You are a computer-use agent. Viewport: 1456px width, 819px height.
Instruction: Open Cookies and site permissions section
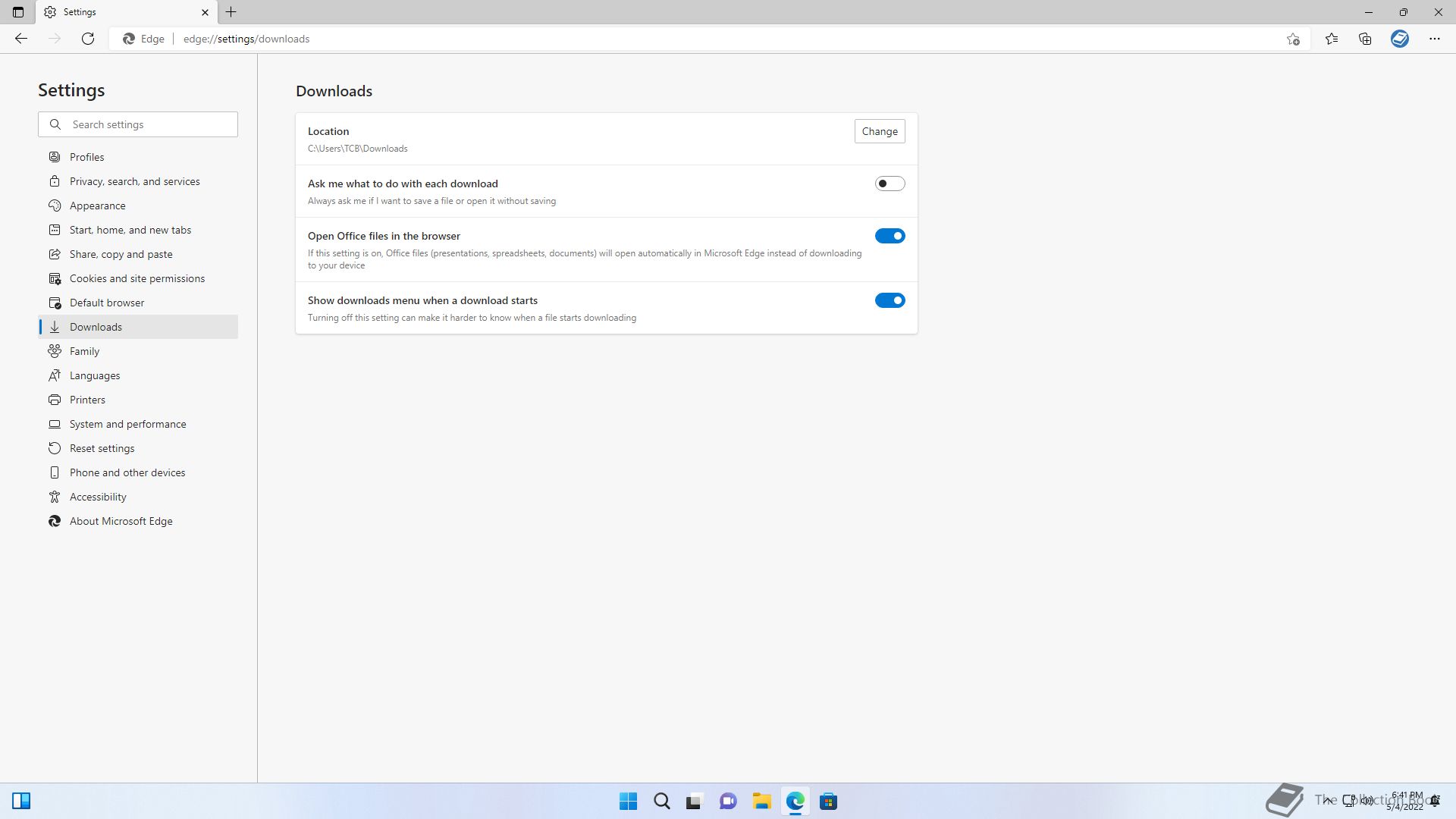click(138, 278)
